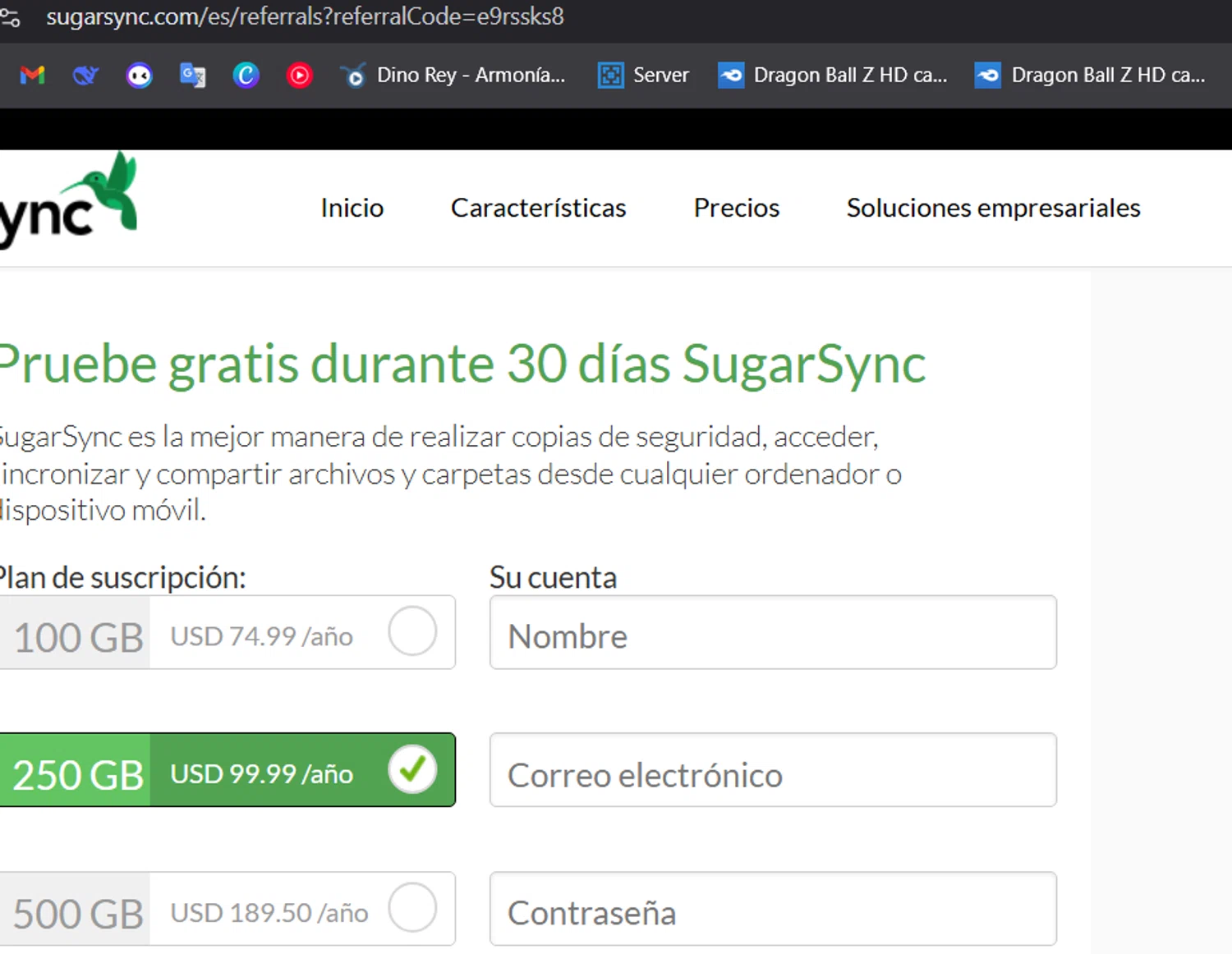
Task: Focus the Nombre input field
Action: [x=773, y=632]
